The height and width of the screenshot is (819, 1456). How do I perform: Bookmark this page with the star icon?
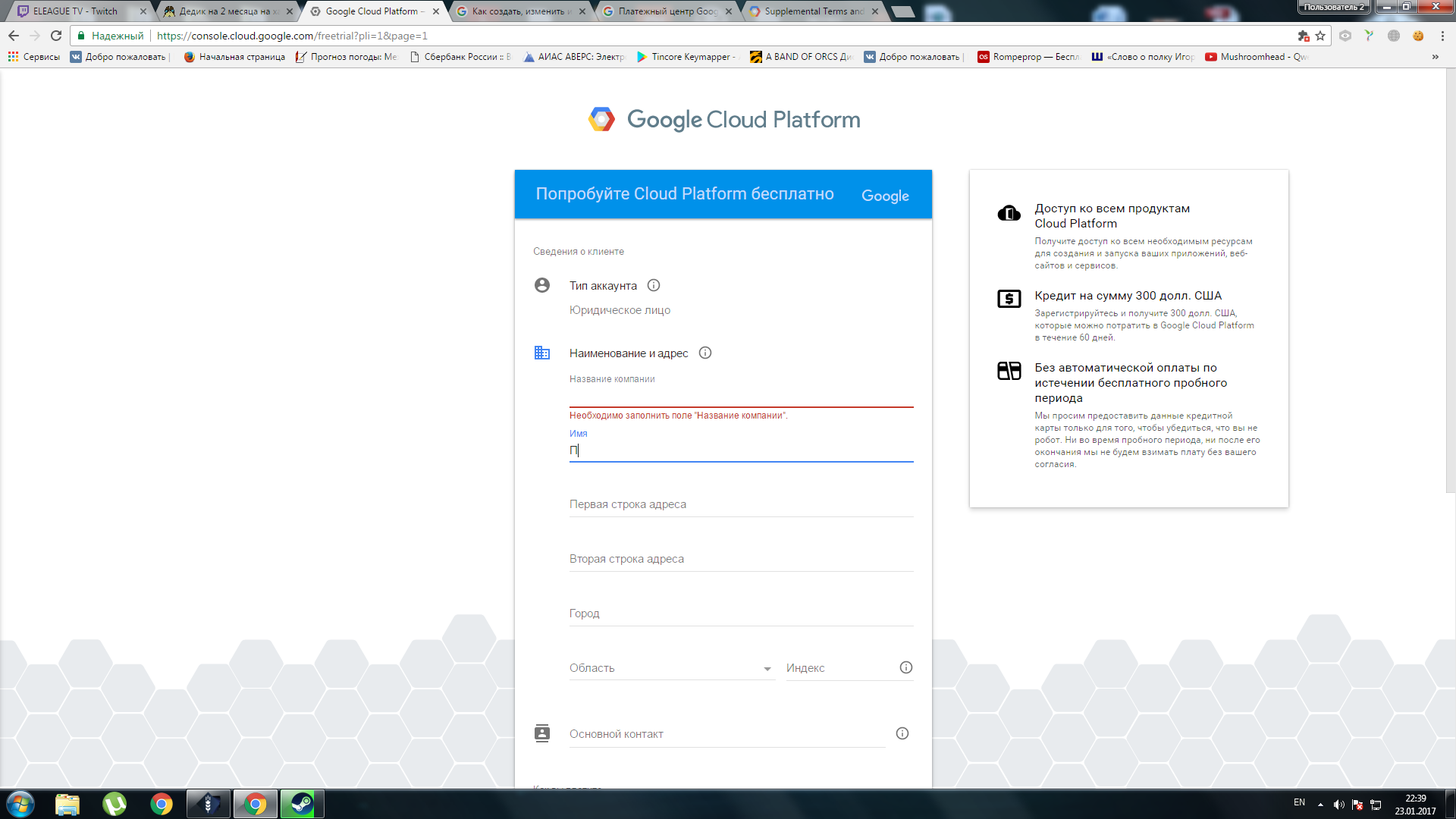pos(1320,36)
